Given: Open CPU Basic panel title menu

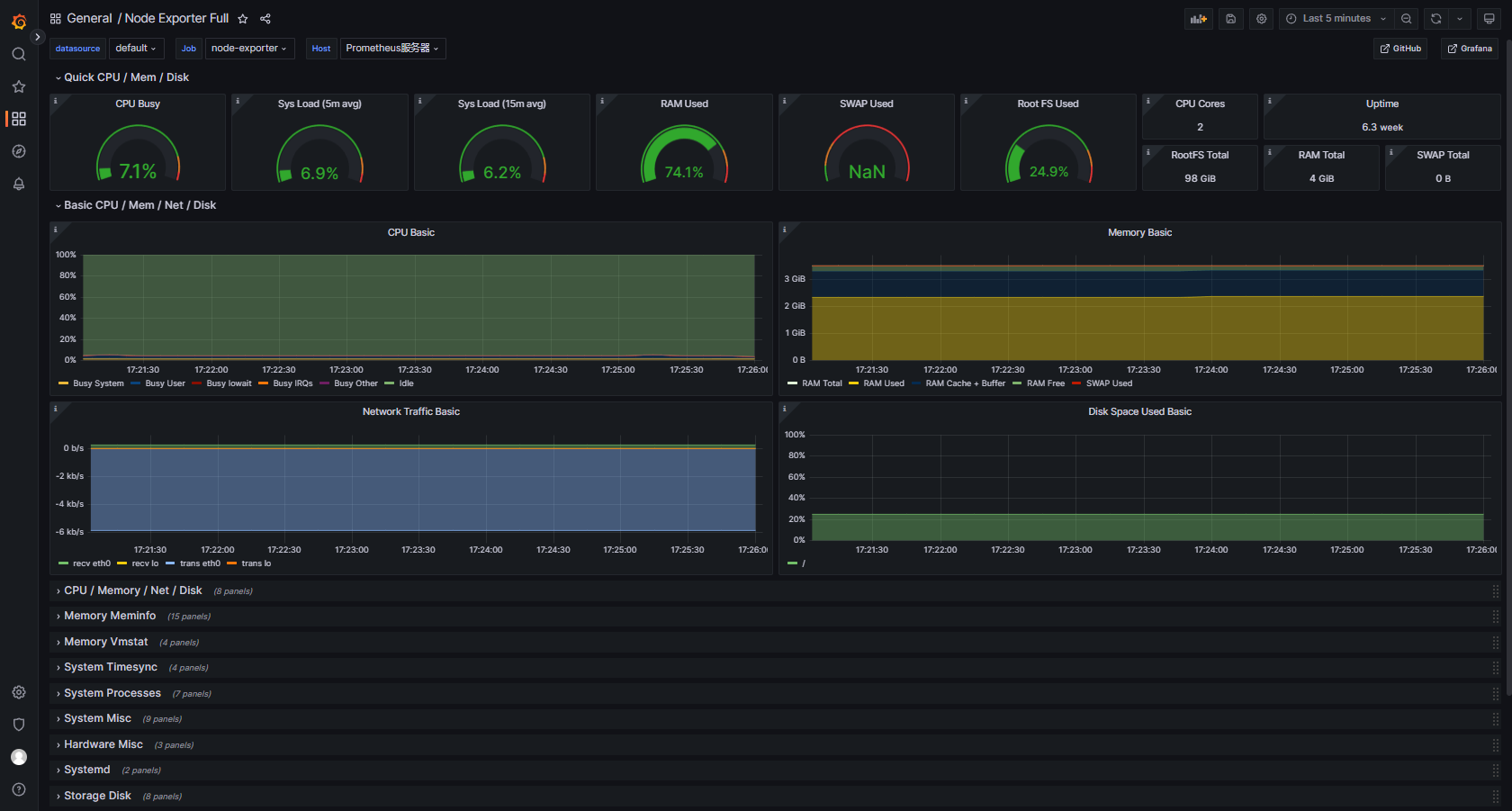Looking at the screenshot, I should tap(411, 232).
